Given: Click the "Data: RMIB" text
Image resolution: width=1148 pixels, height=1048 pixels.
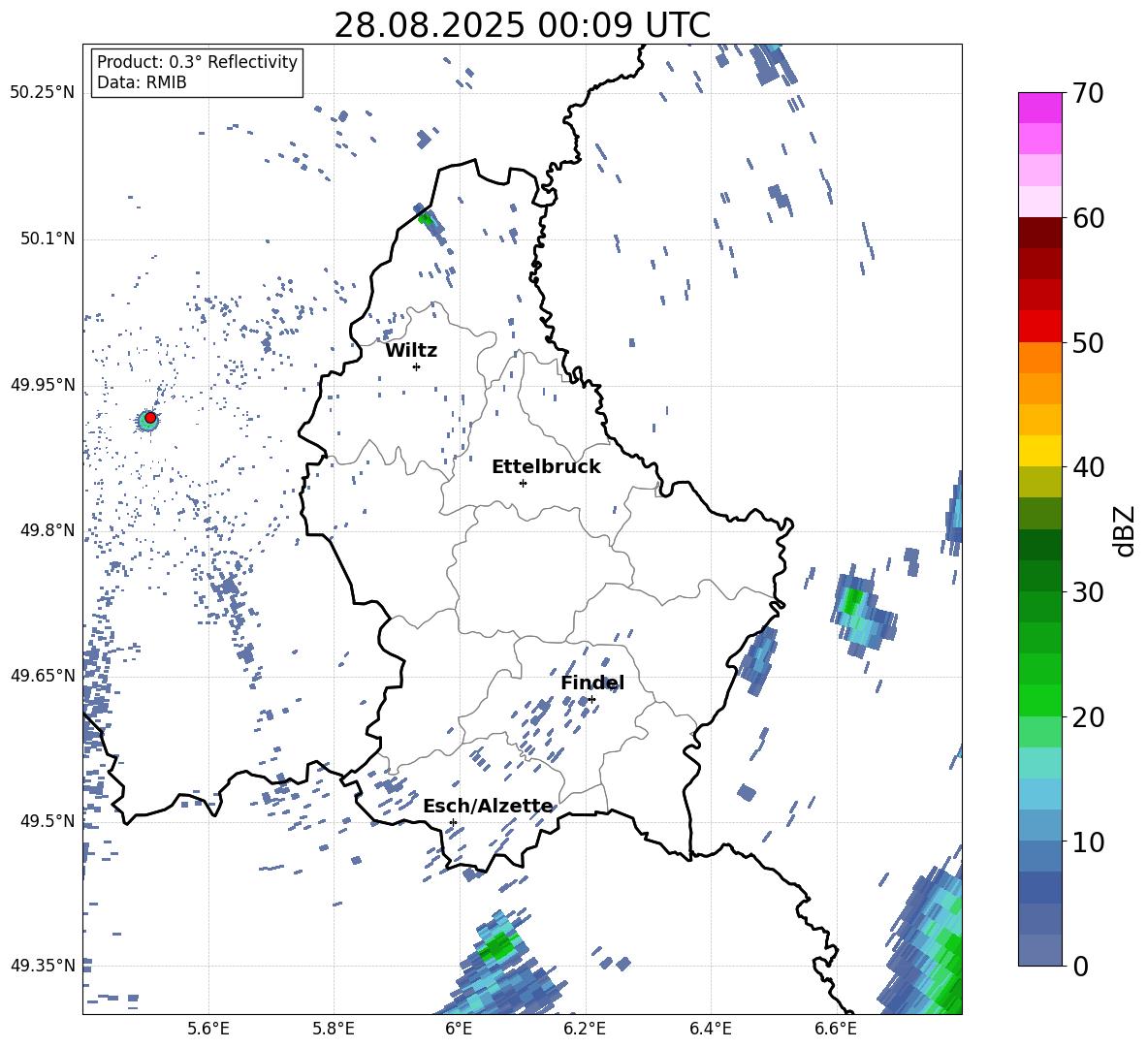Looking at the screenshot, I should [x=142, y=82].
